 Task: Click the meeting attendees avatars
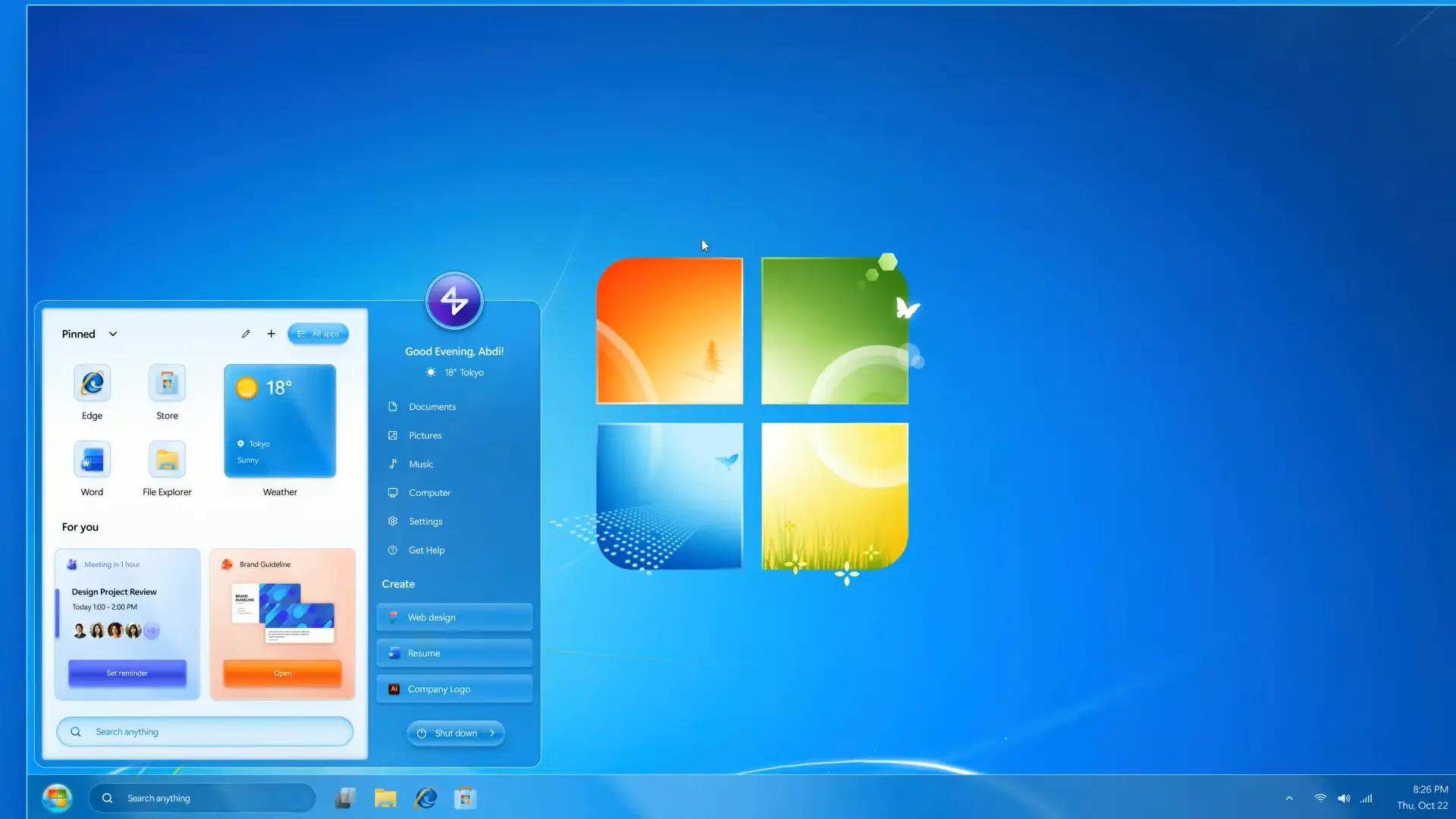pyautogui.click(x=115, y=631)
